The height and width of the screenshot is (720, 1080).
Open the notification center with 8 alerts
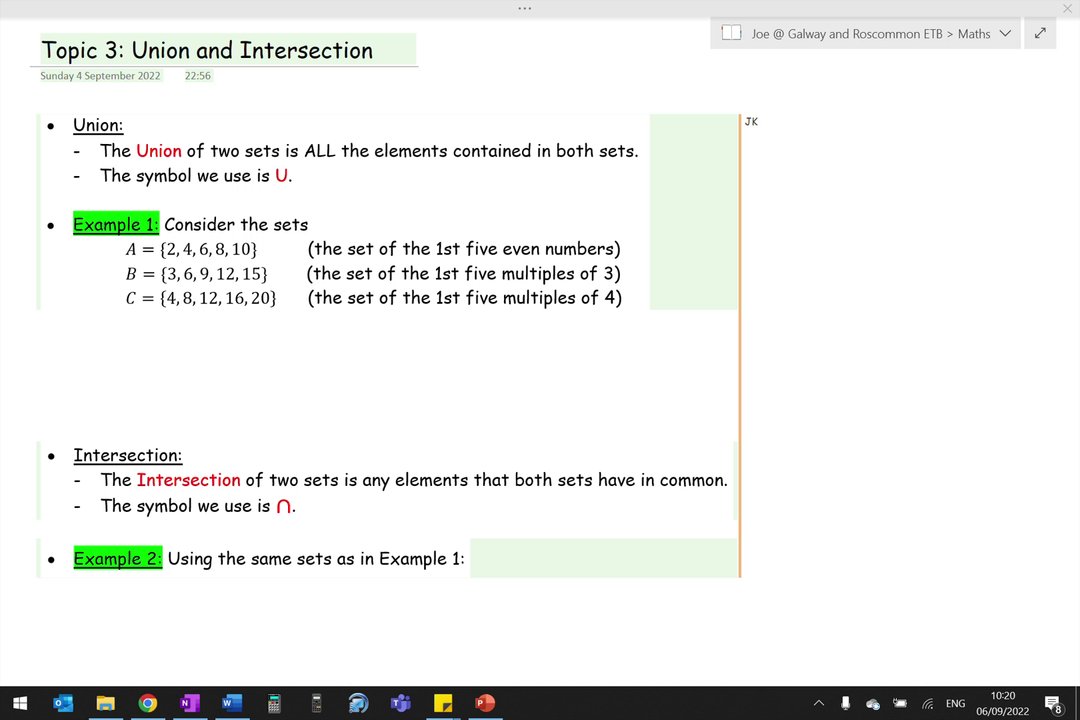(x=1053, y=704)
